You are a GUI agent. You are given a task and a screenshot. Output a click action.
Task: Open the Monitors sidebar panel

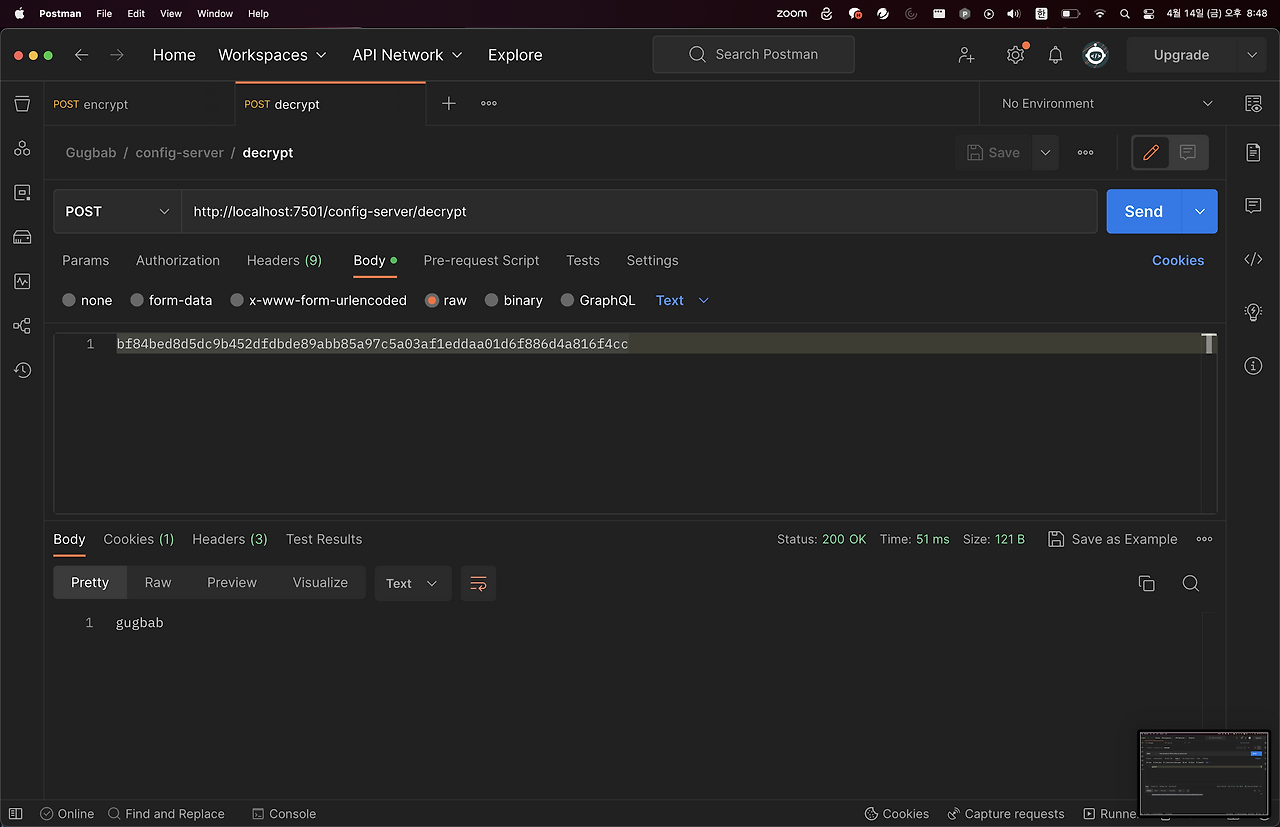(x=22, y=282)
